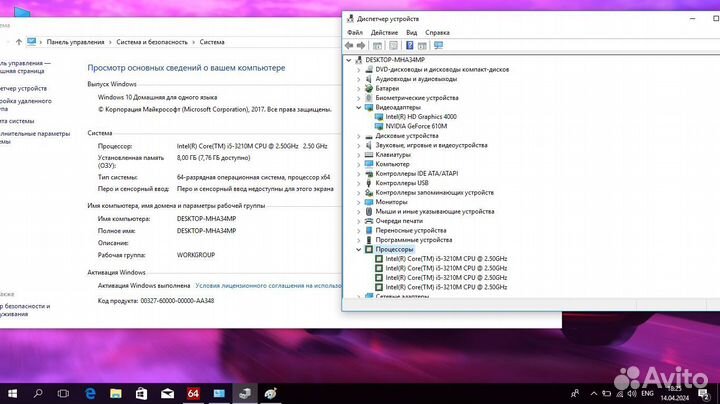The width and height of the screenshot is (720, 404).
Task: Switch to the red 64 app on taskbar
Action: tap(193, 393)
